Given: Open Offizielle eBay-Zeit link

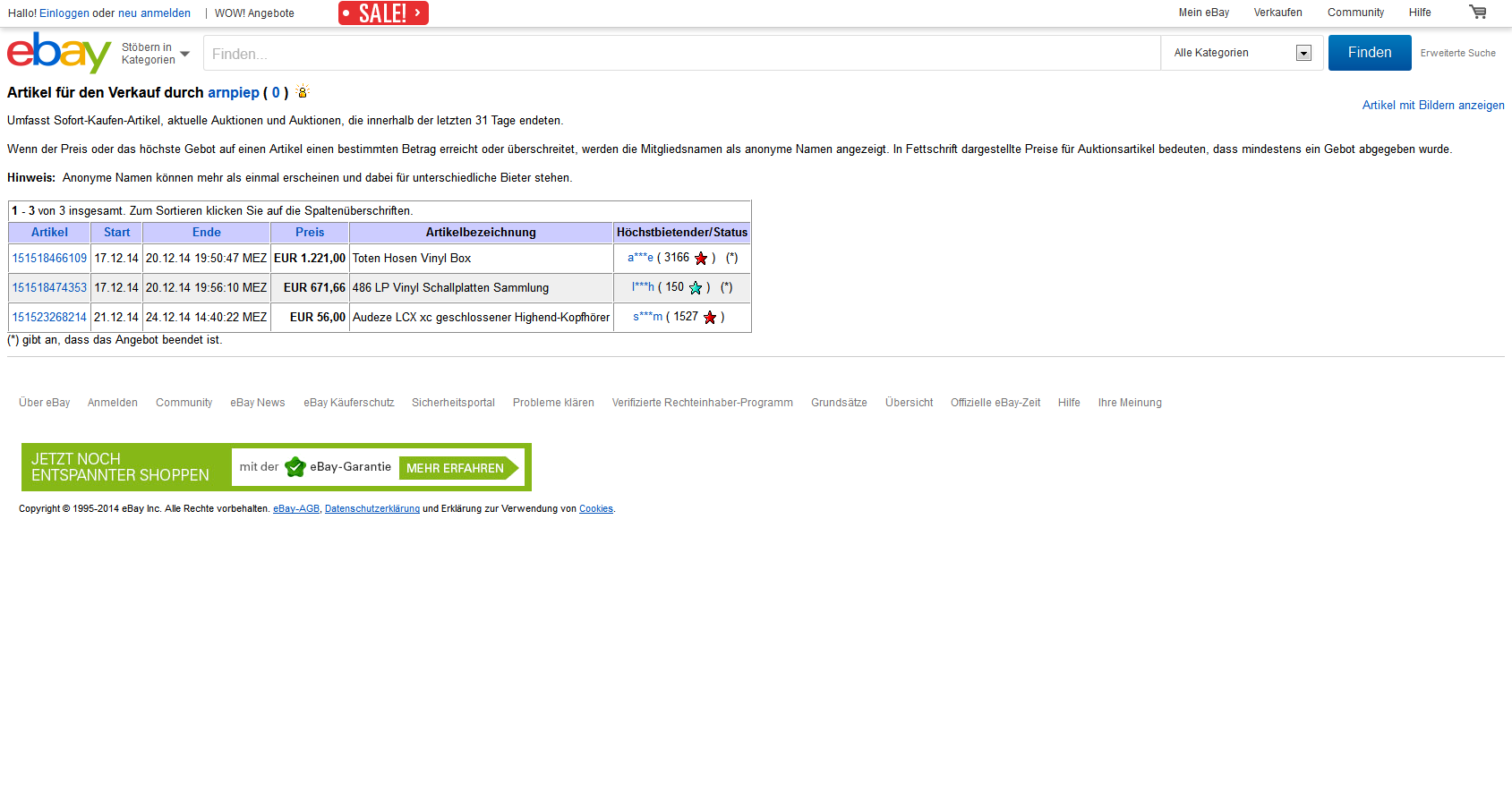Looking at the screenshot, I should click(995, 403).
